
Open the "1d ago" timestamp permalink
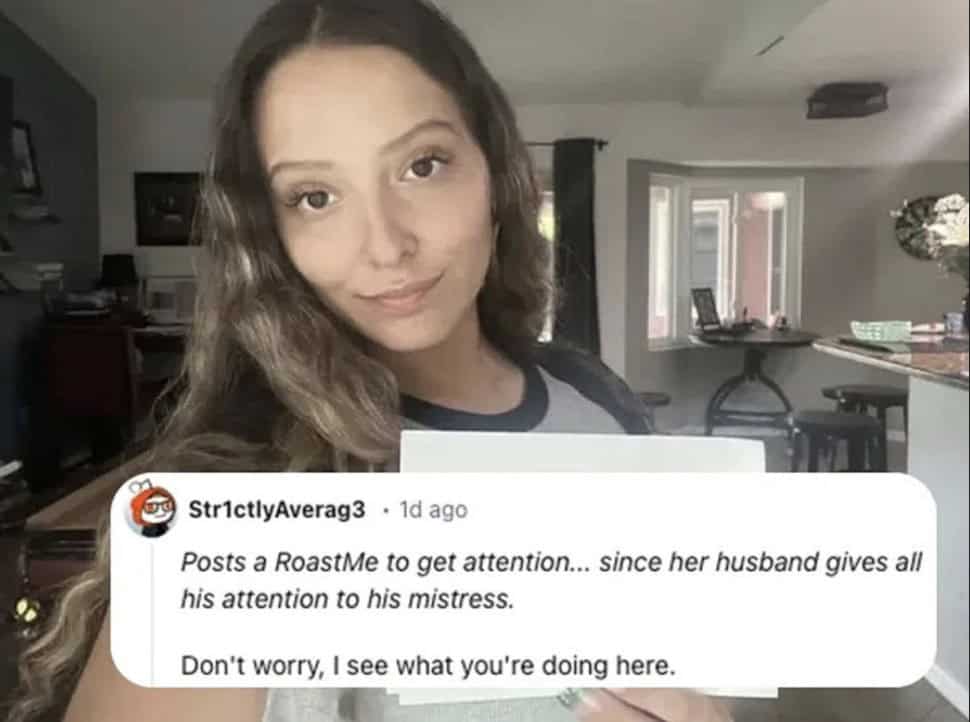(x=433, y=510)
